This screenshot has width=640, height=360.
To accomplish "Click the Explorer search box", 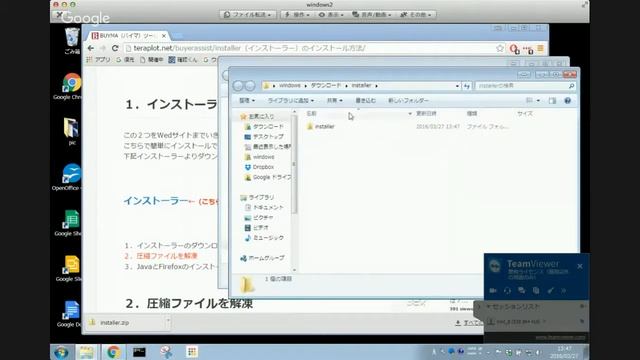I will [525, 86].
